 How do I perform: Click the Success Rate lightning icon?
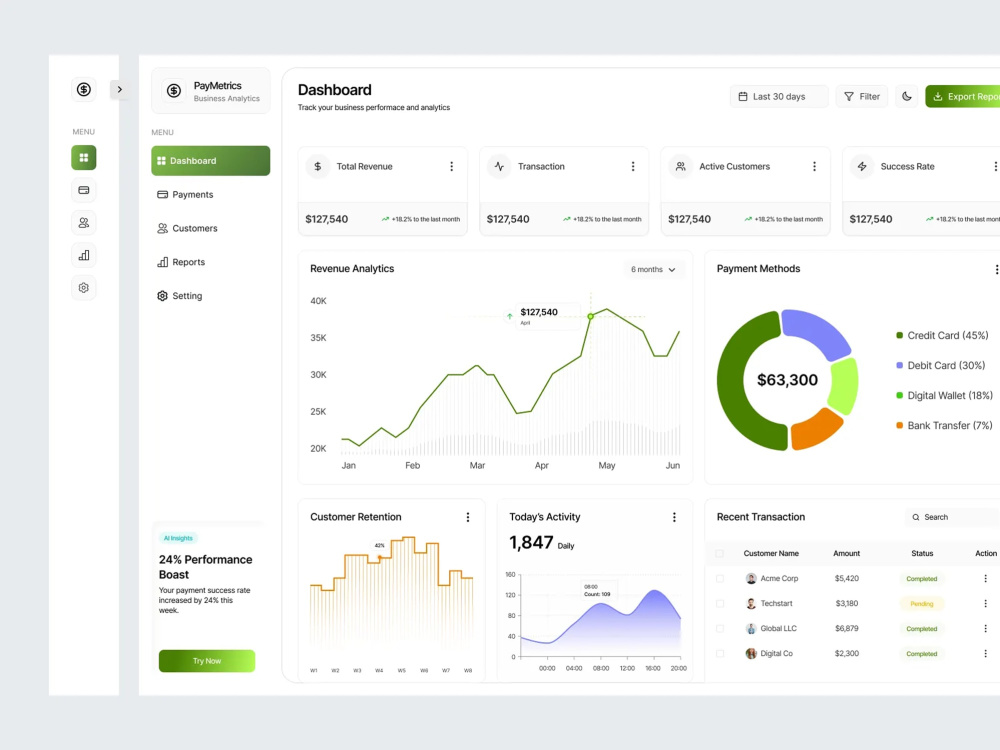(862, 166)
